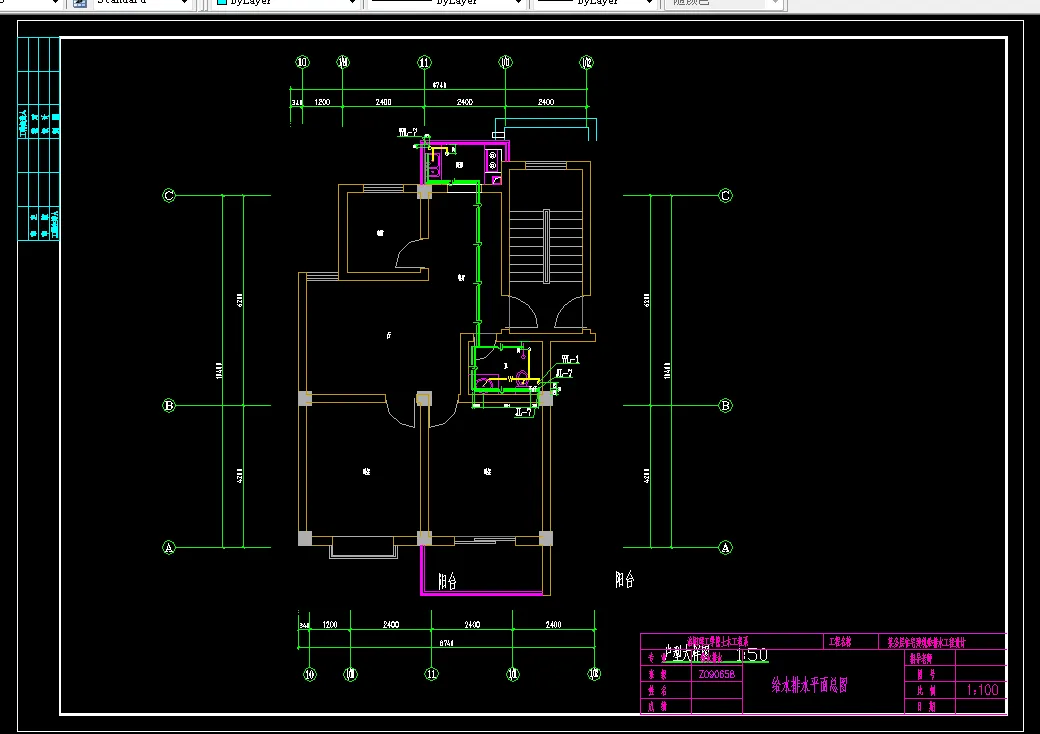1040x734 pixels.
Task: Select the JL label below the bathroom
Action: [x=523, y=412]
